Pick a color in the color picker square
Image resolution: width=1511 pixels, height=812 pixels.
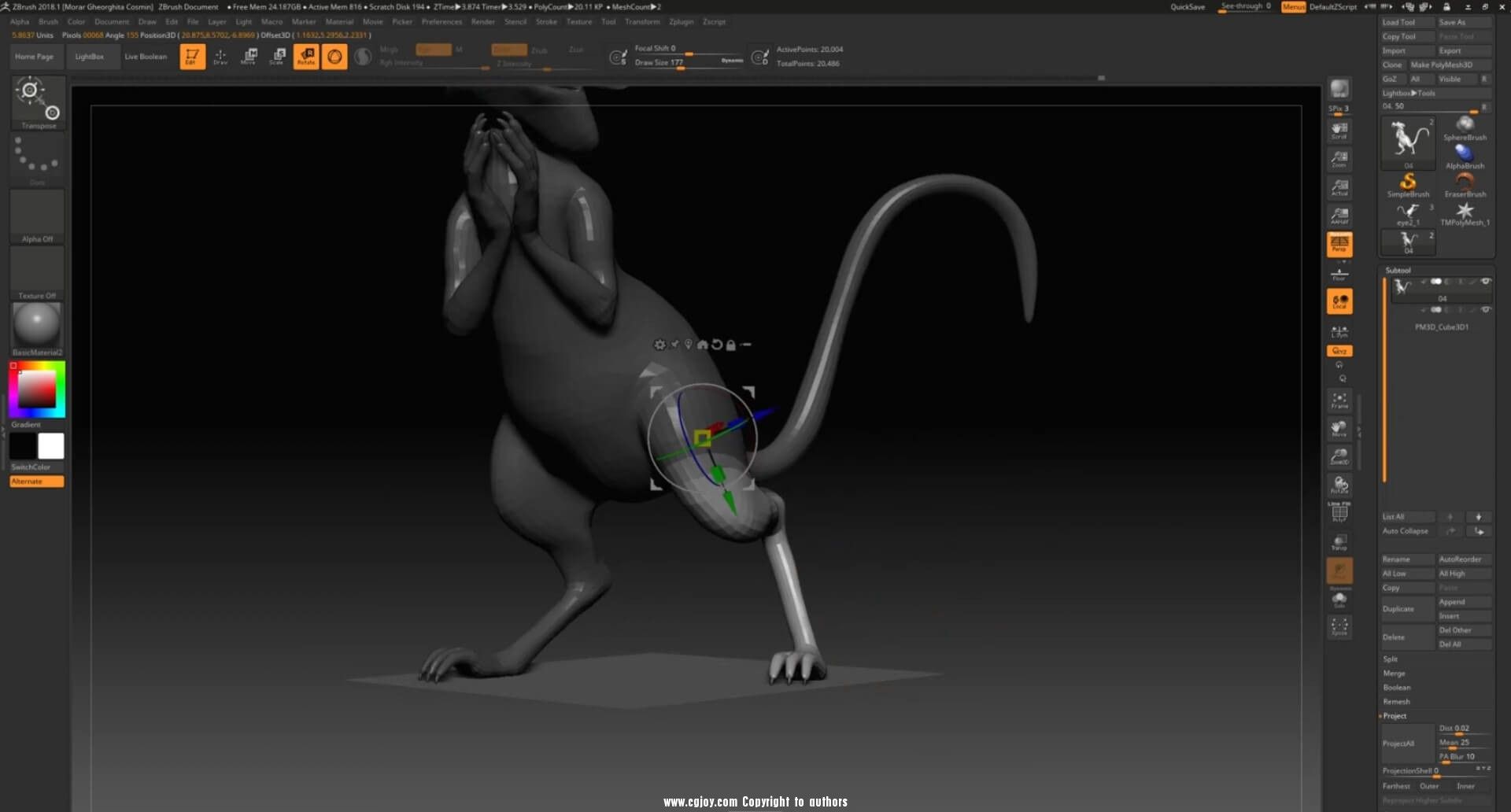pyautogui.click(x=37, y=388)
